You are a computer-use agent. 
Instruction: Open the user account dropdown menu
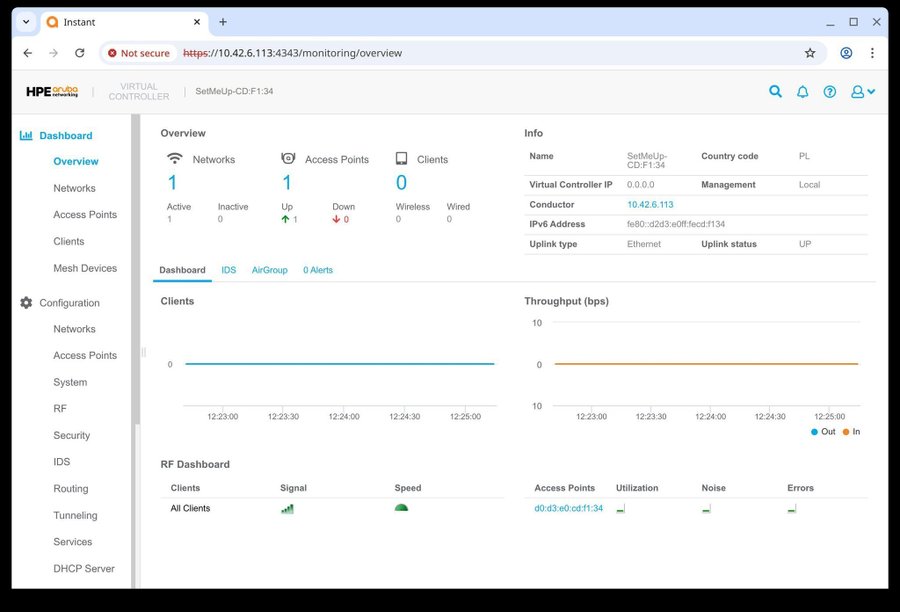tap(862, 92)
